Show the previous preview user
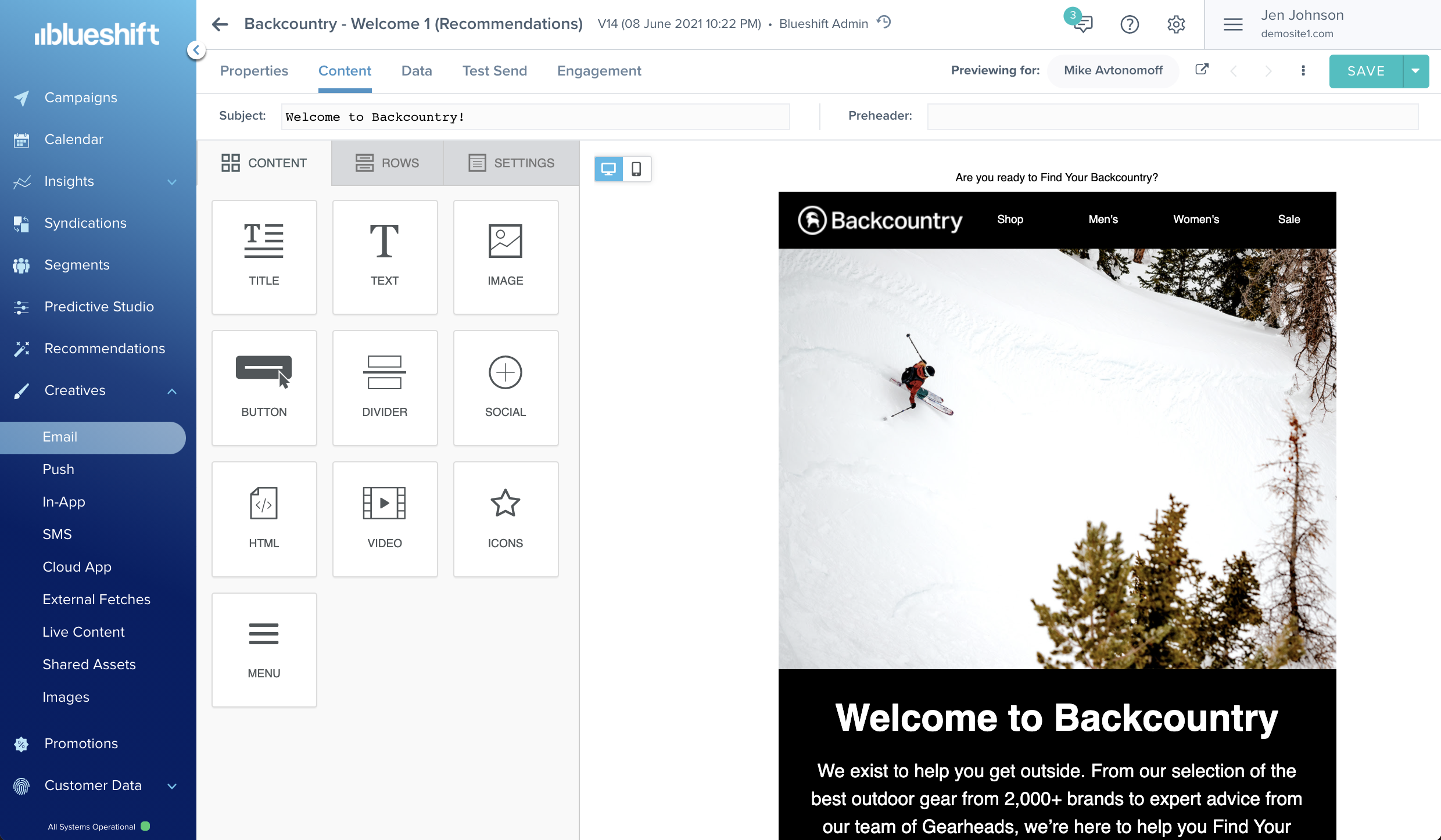The width and height of the screenshot is (1441, 840). coord(1234,71)
